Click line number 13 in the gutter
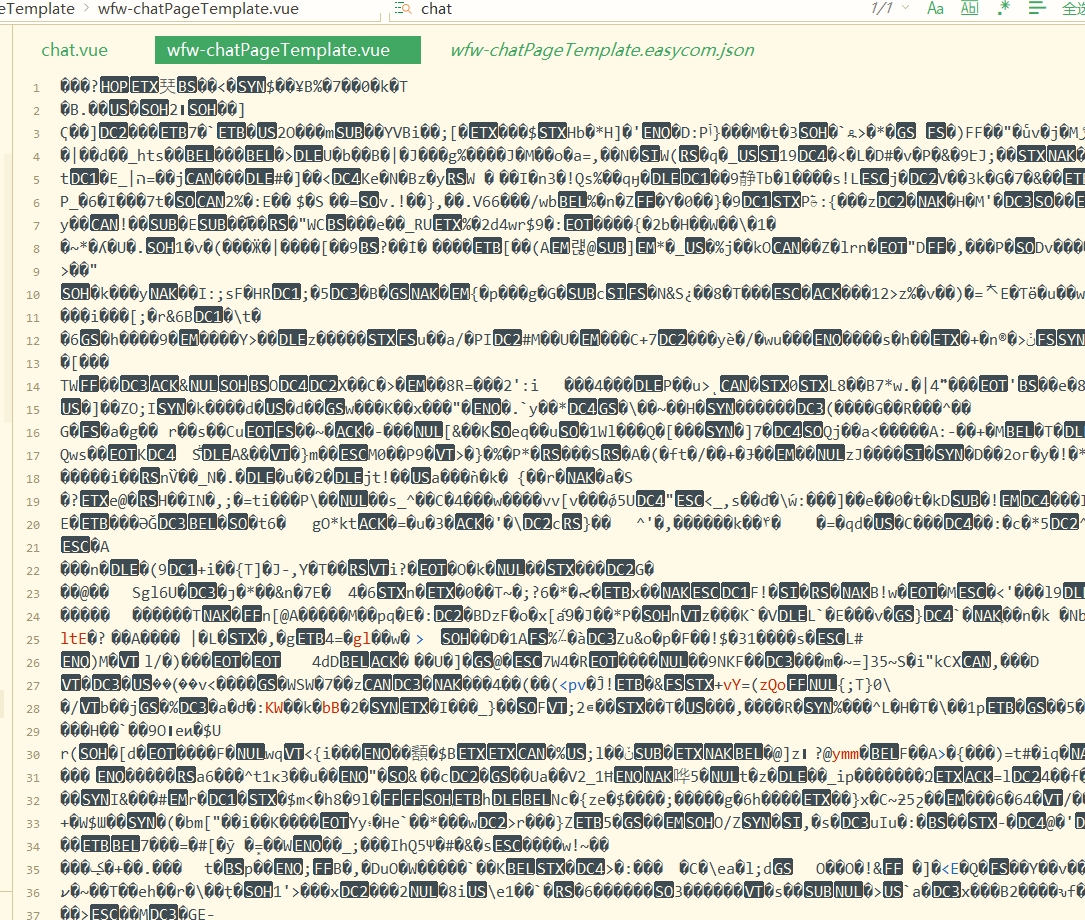Image resolution: width=1085 pixels, height=920 pixels. 33,364
